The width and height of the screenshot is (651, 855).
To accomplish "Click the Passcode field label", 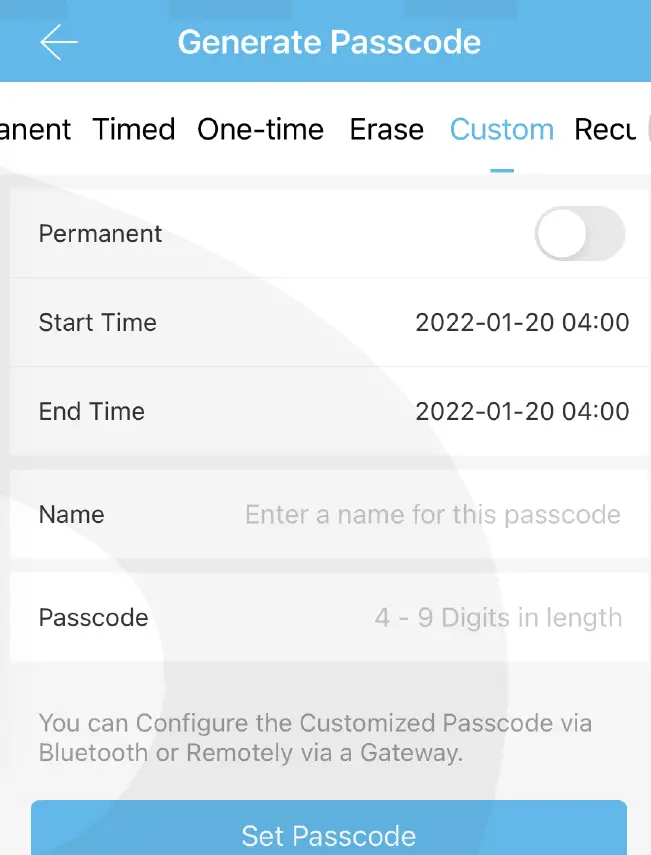I will point(93,618).
